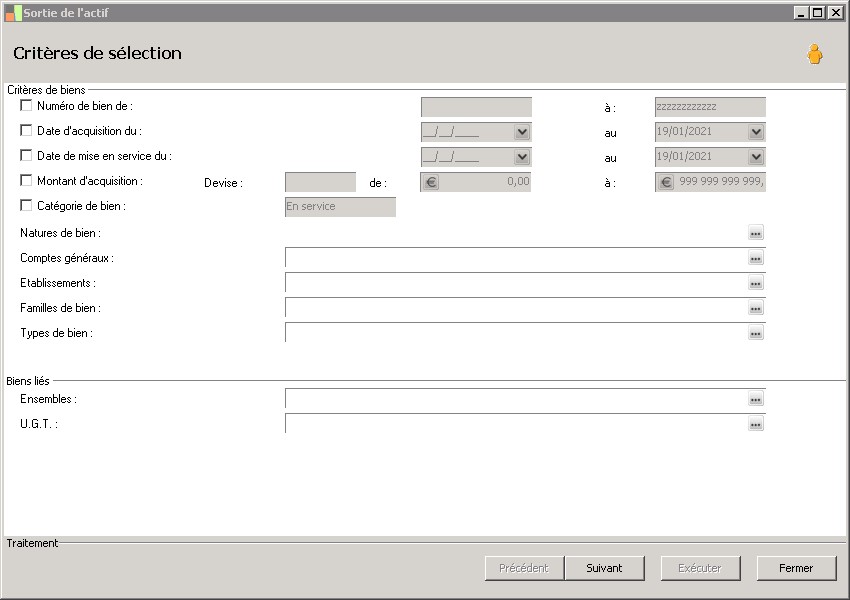The image size is (850, 600).
Task: Enable the Numéro de bien de checkbox
Action: (26, 105)
